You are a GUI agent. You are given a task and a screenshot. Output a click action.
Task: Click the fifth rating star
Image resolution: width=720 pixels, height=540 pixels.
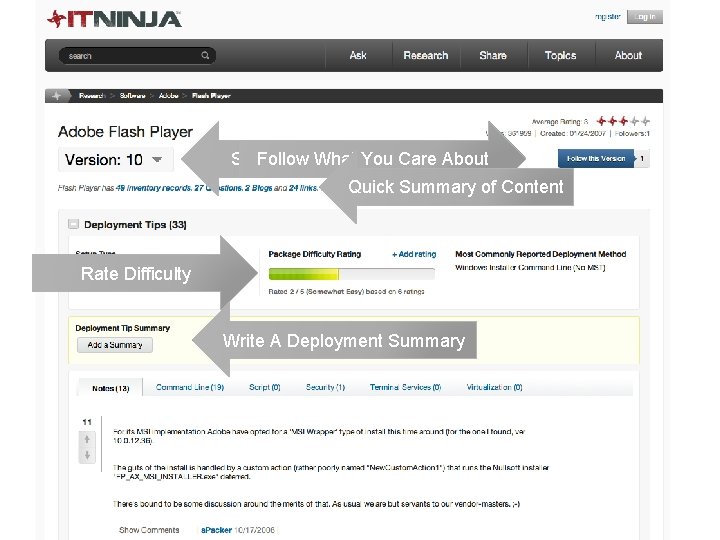pos(646,121)
